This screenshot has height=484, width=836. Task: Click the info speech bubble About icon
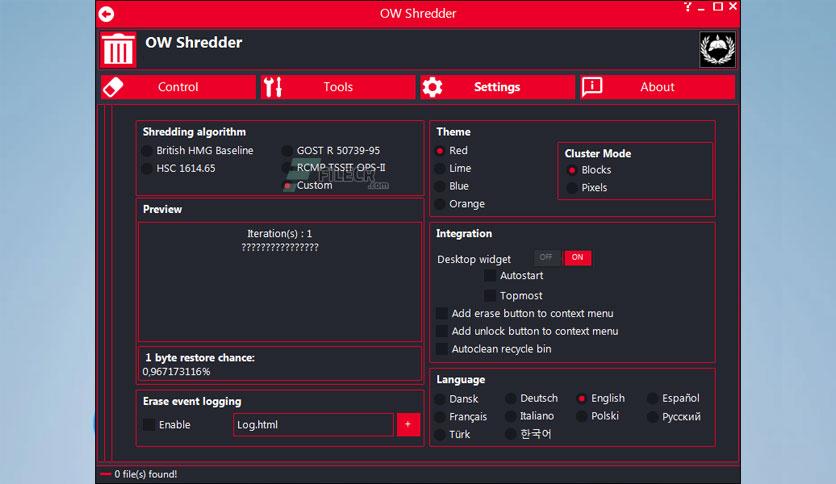pos(592,86)
